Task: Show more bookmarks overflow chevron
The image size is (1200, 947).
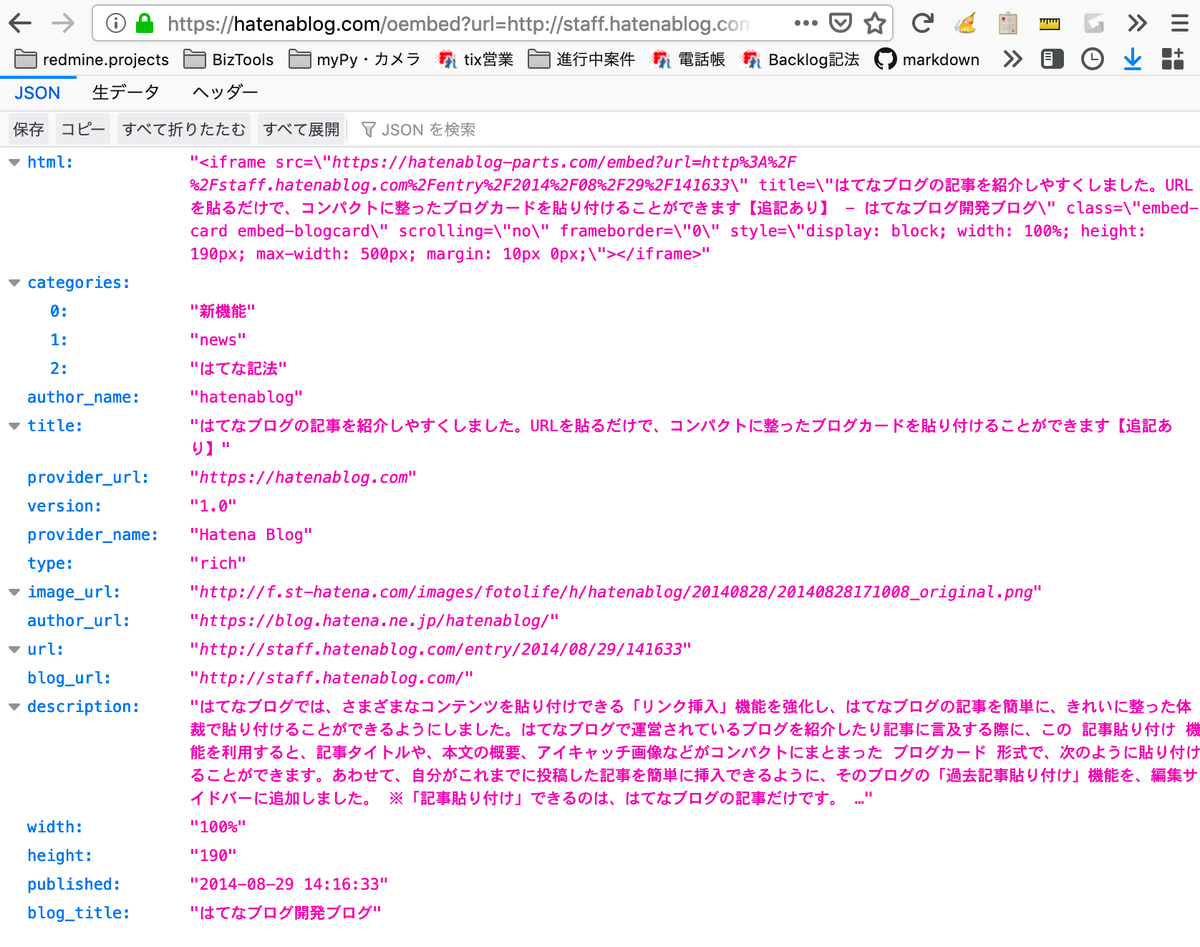Action: coord(1013,59)
